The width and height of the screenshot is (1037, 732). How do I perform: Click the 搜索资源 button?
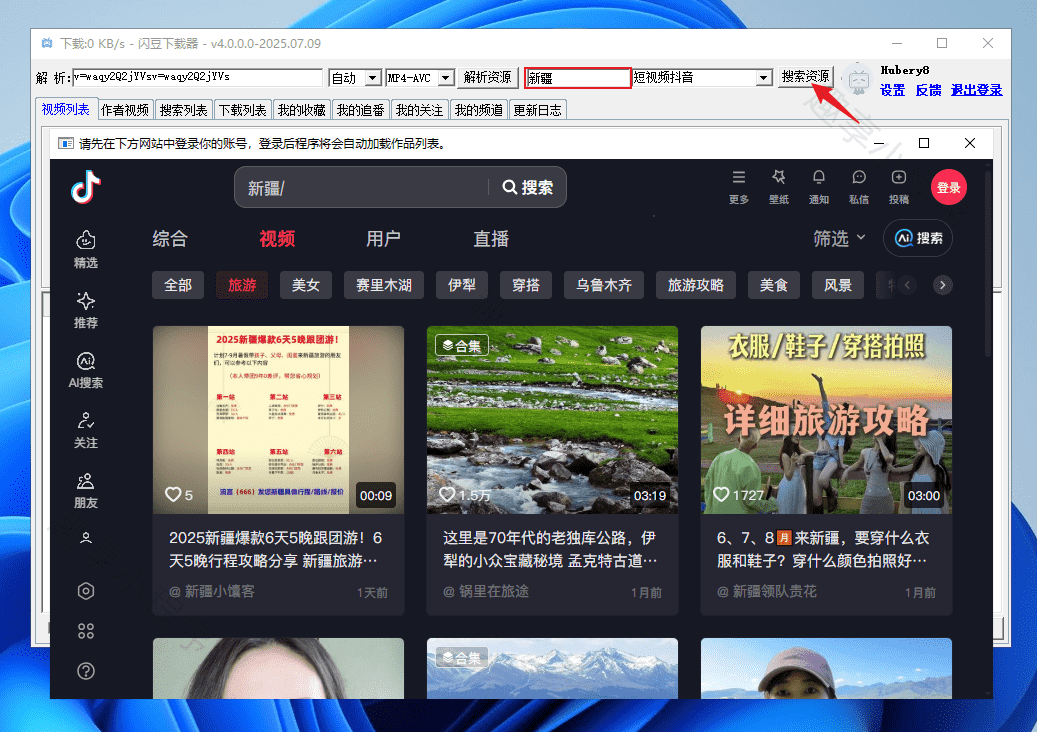pos(806,77)
